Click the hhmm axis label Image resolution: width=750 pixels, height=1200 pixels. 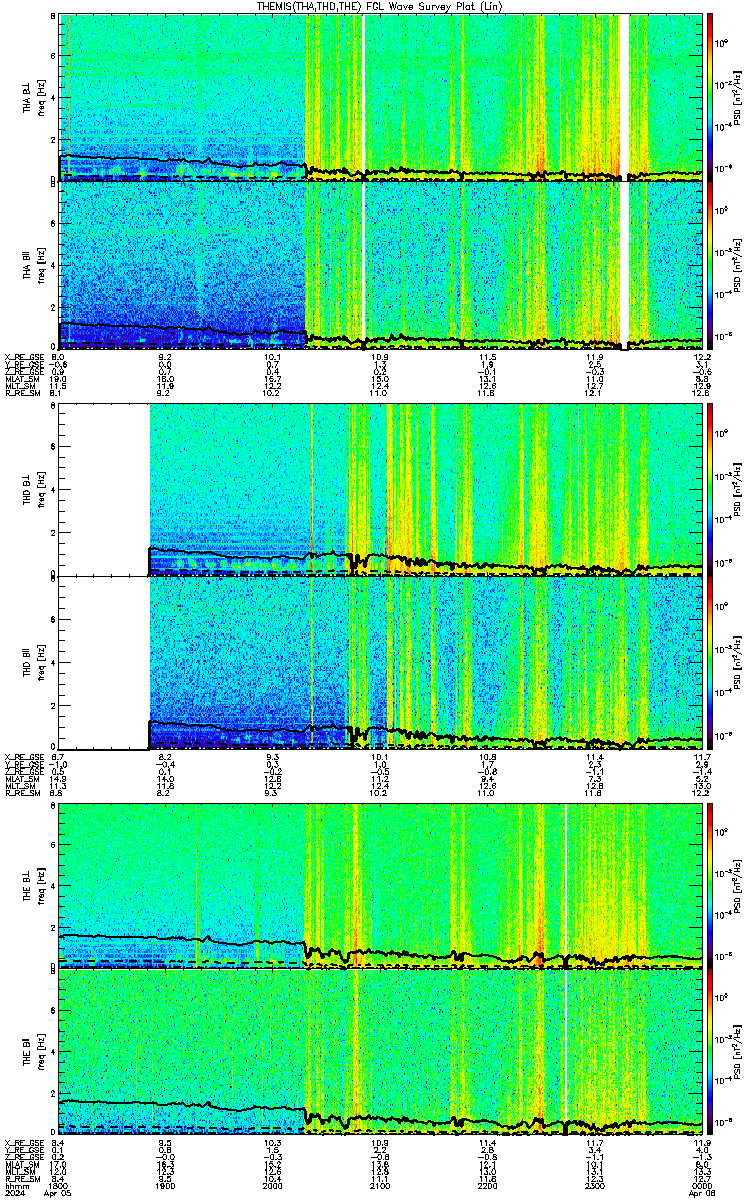15,1185
